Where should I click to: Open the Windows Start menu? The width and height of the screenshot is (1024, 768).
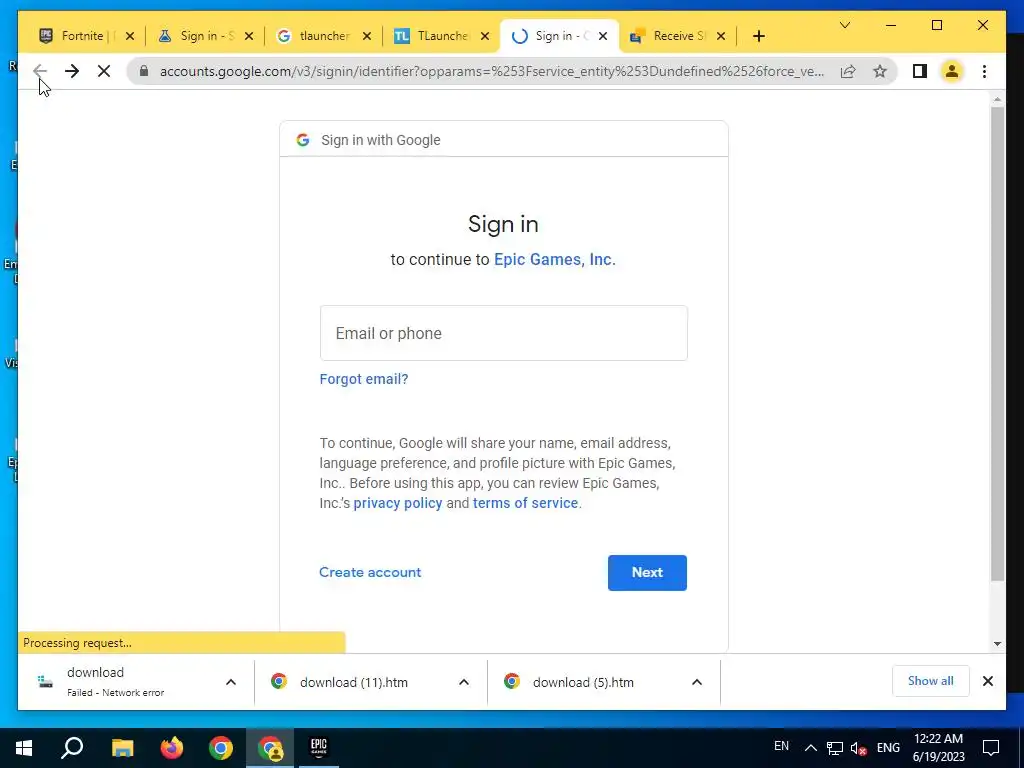(x=24, y=748)
